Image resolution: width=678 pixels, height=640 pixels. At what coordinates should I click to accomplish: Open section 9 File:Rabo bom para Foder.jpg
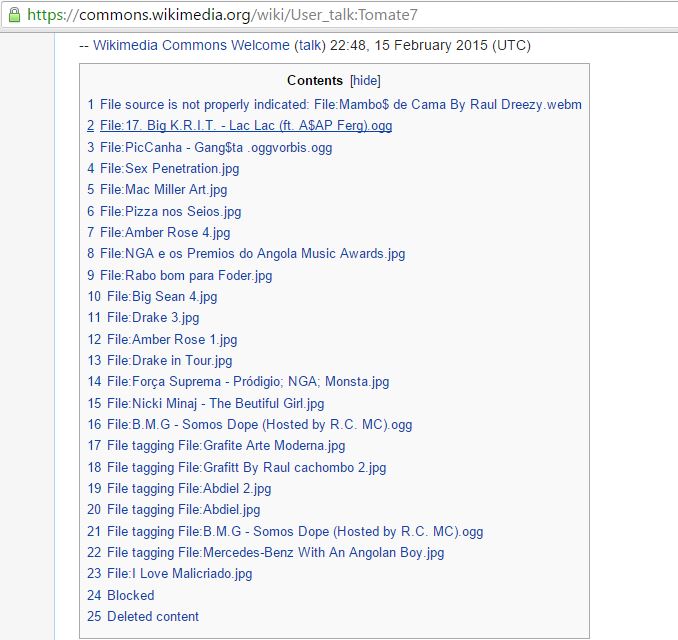[x=179, y=275]
